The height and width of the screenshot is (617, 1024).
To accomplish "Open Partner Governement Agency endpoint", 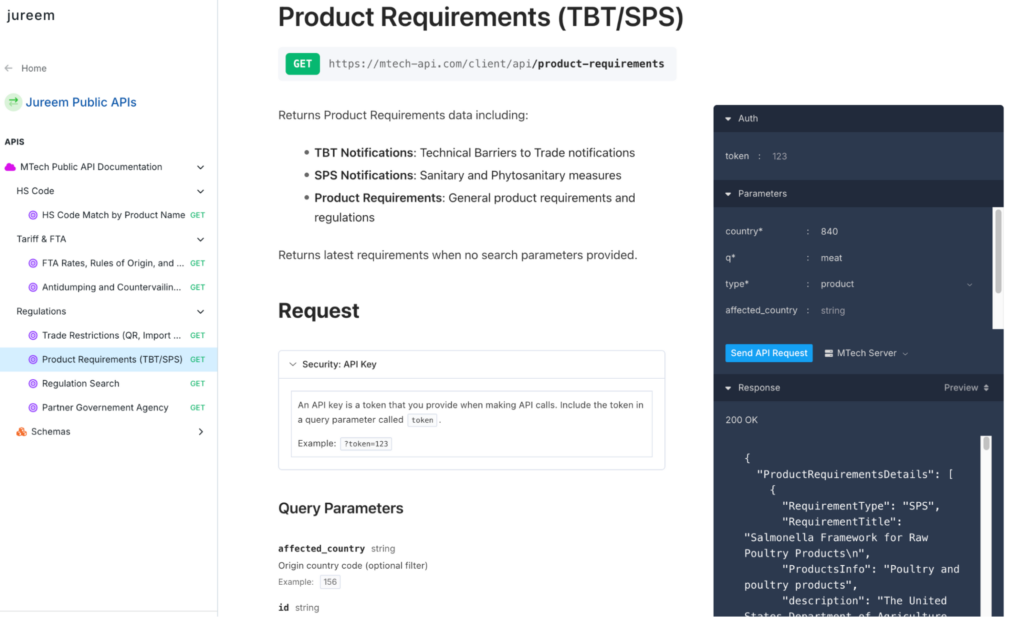I will (x=105, y=407).
